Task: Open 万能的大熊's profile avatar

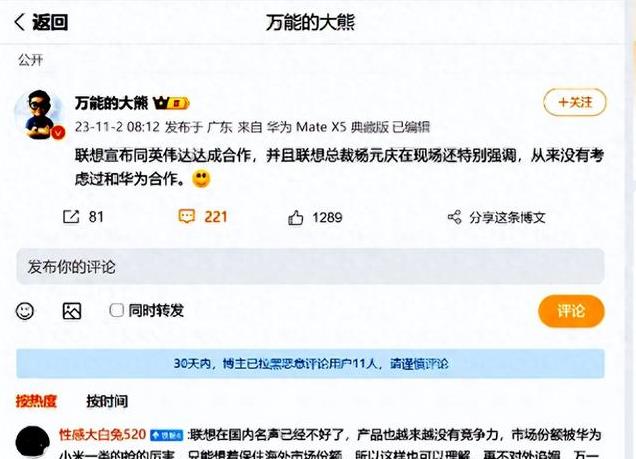Action: 39,115
